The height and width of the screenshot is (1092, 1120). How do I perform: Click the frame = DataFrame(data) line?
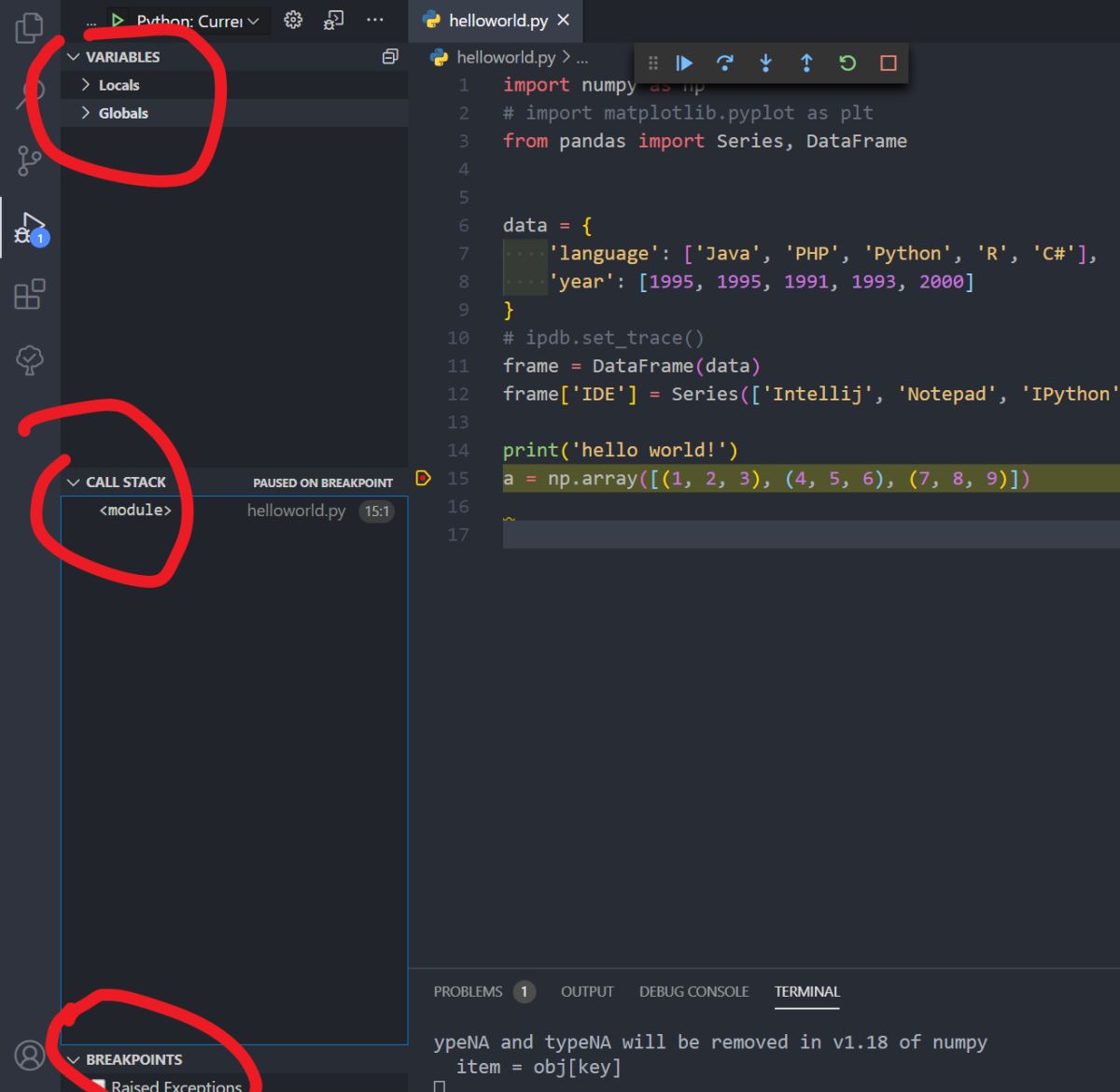[x=632, y=366]
